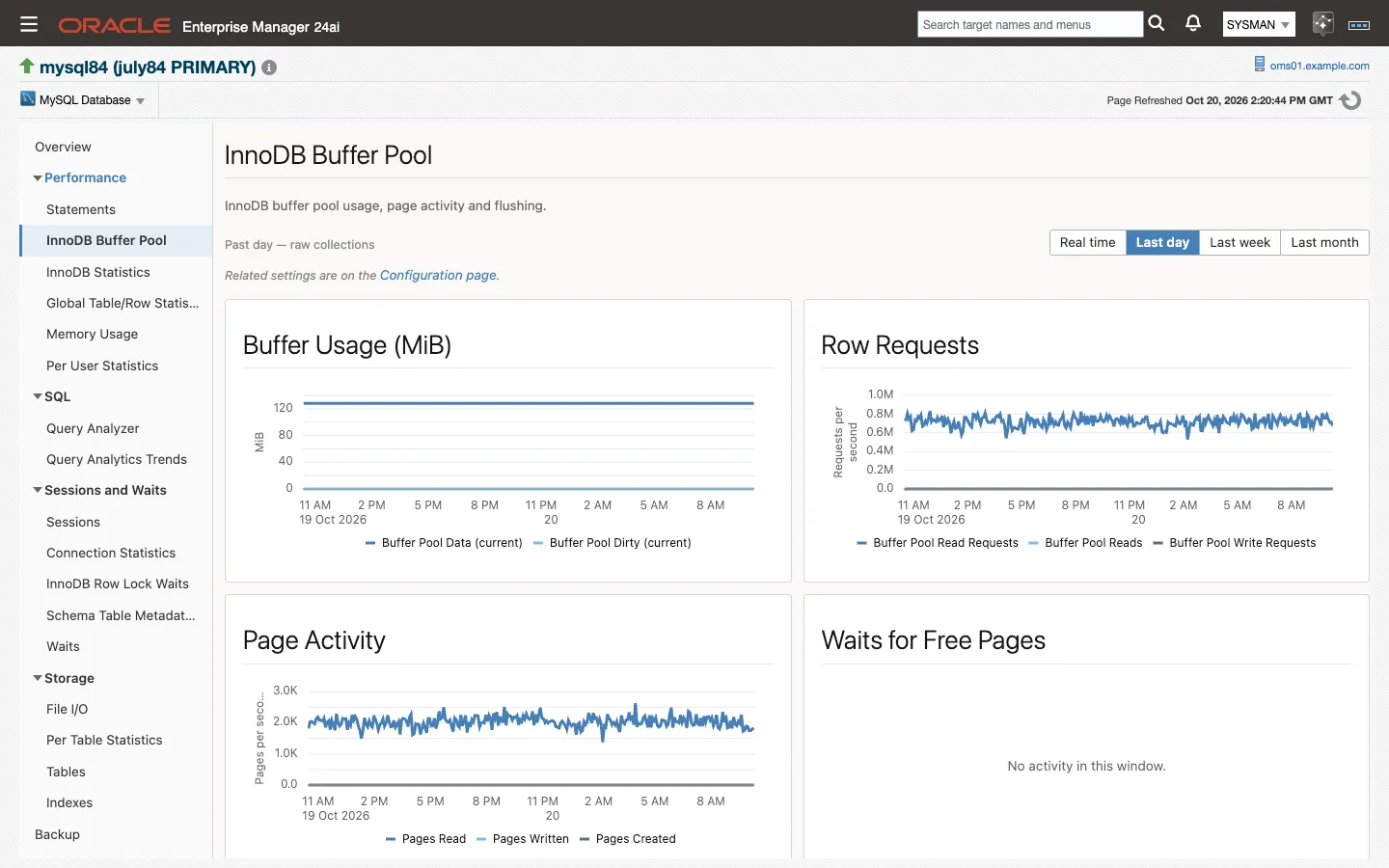Viewport: 1389px width, 868px height.
Task: Click the target info icon beside mysql84
Action: click(269, 68)
